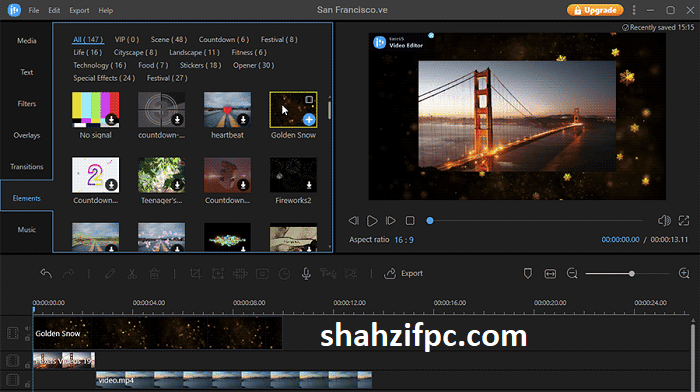The image size is (700, 392).
Task: Click the timeline zoom out icon
Action: pyautogui.click(x=572, y=273)
